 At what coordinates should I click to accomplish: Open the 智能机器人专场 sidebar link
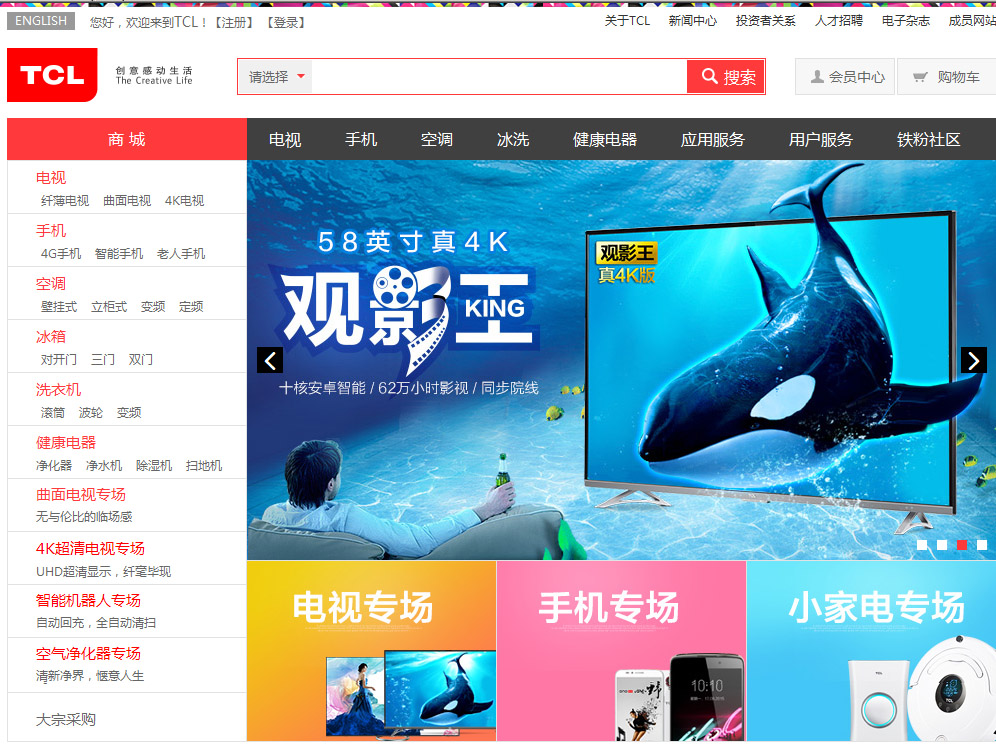point(88,600)
